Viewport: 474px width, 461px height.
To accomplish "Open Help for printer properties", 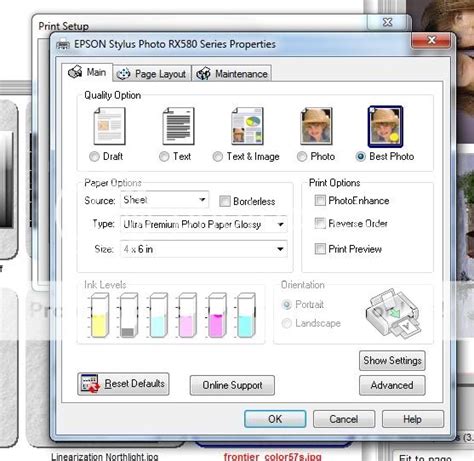I will (413, 419).
